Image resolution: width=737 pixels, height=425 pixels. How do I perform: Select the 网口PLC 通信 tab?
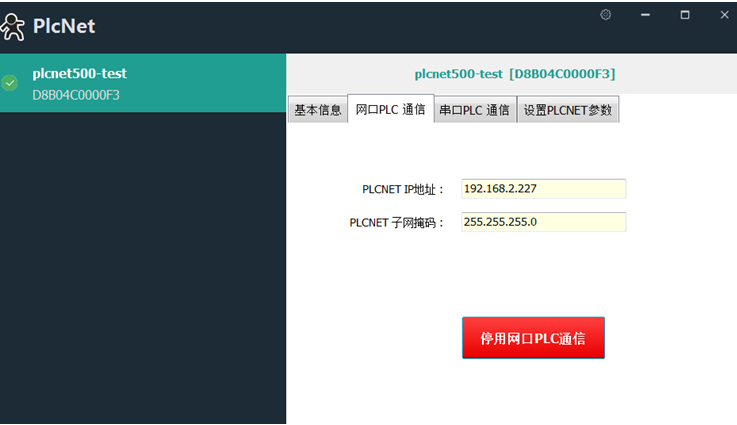point(391,109)
